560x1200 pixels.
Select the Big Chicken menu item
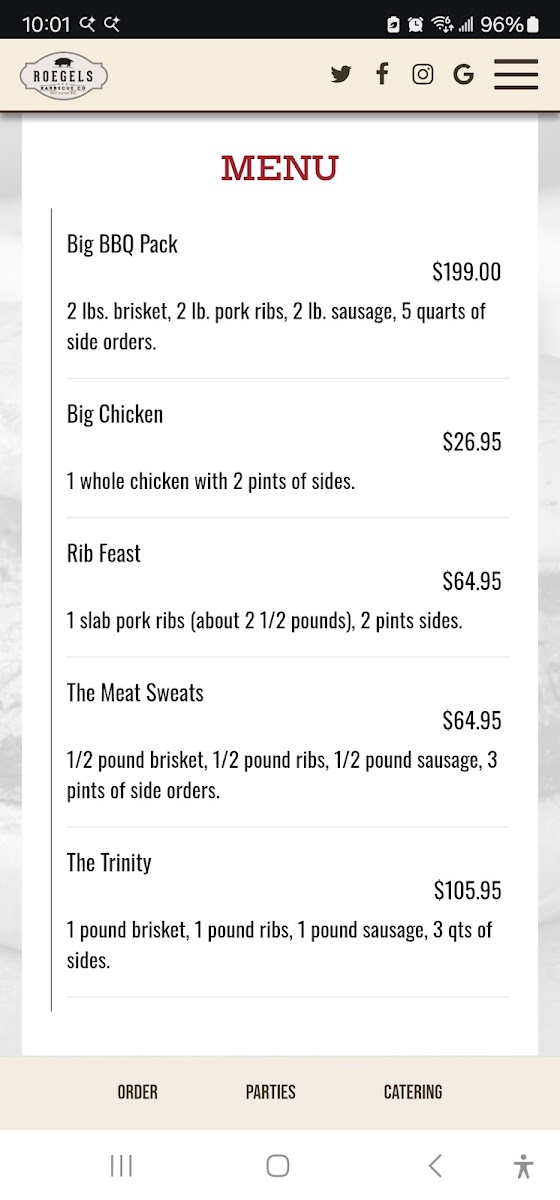(115, 414)
